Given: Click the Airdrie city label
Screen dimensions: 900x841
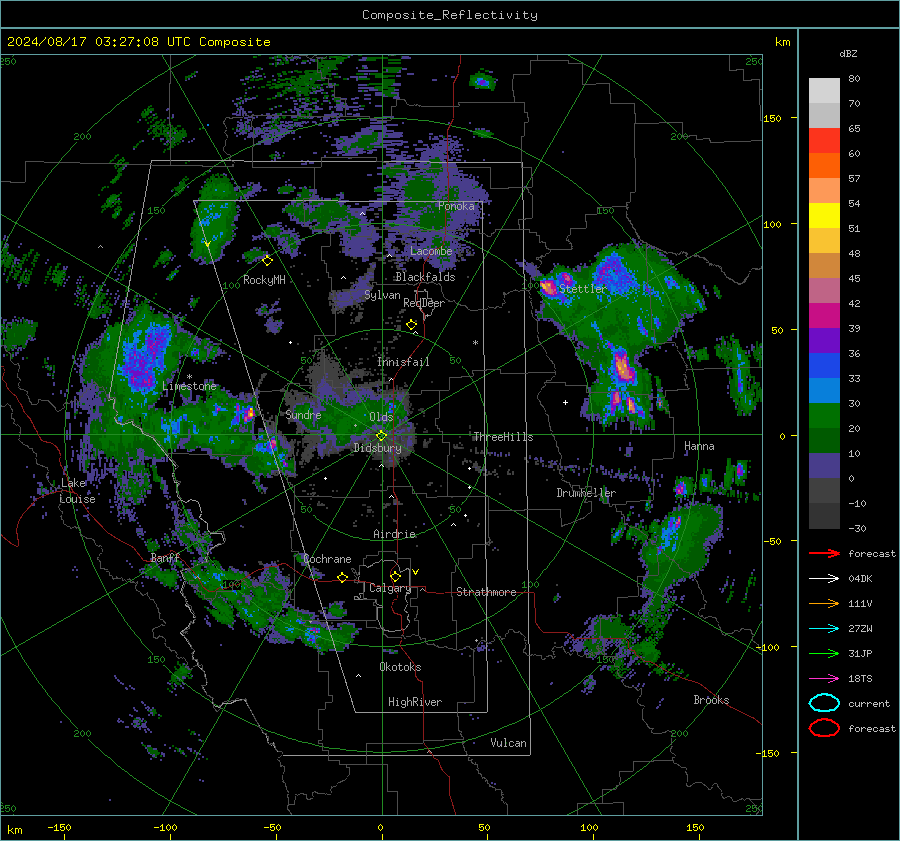Looking at the screenshot, I should [394, 534].
